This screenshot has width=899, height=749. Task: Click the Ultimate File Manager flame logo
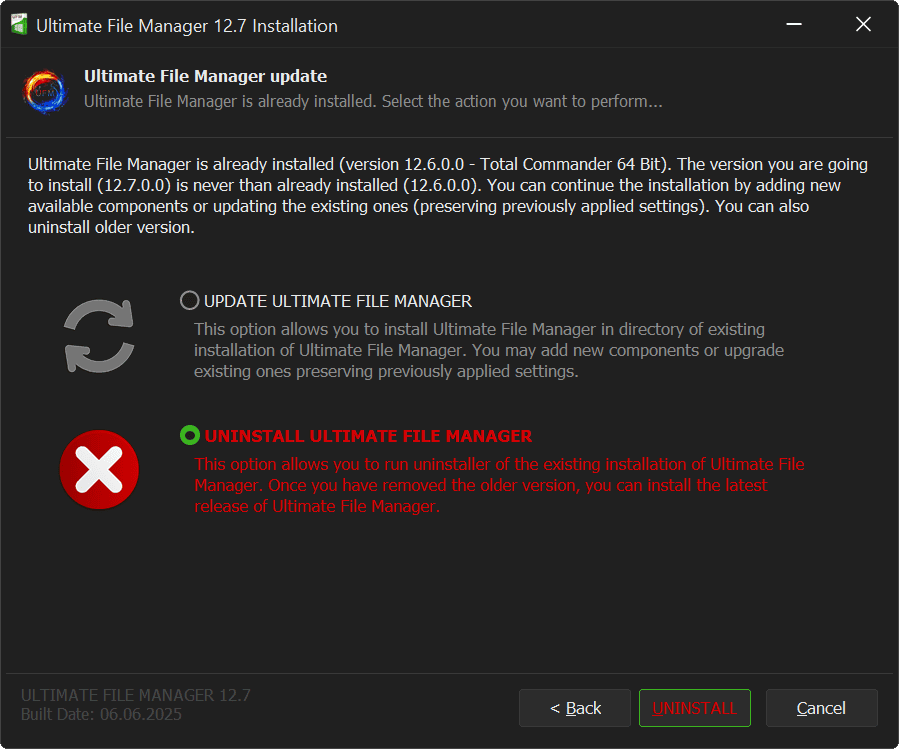click(45, 90)
